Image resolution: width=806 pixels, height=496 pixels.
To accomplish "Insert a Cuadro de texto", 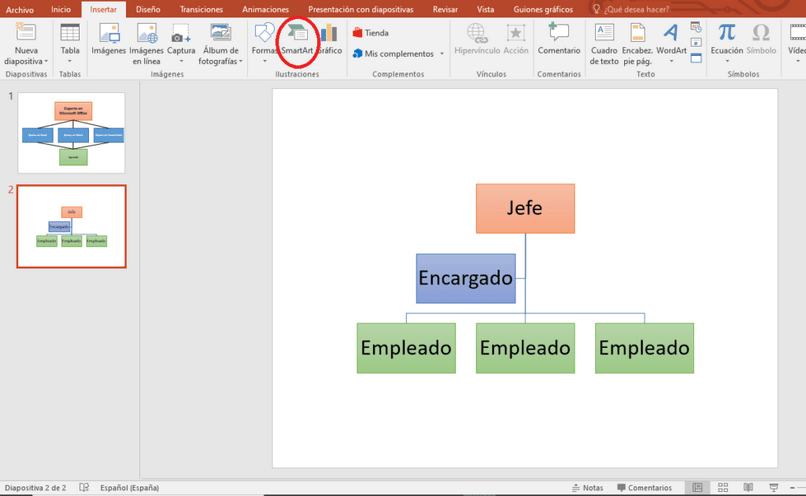I will point(604,44).
